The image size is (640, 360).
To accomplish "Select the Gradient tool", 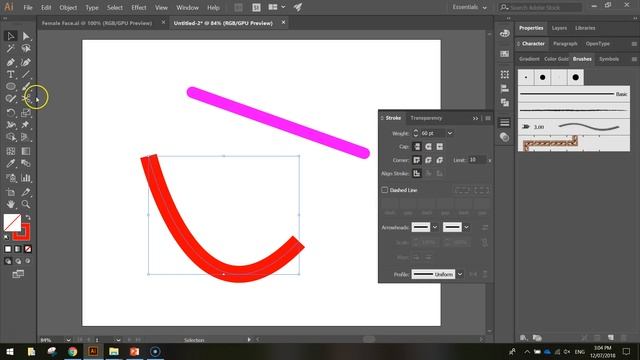I will pyautogui.click(x=26, y=151).
